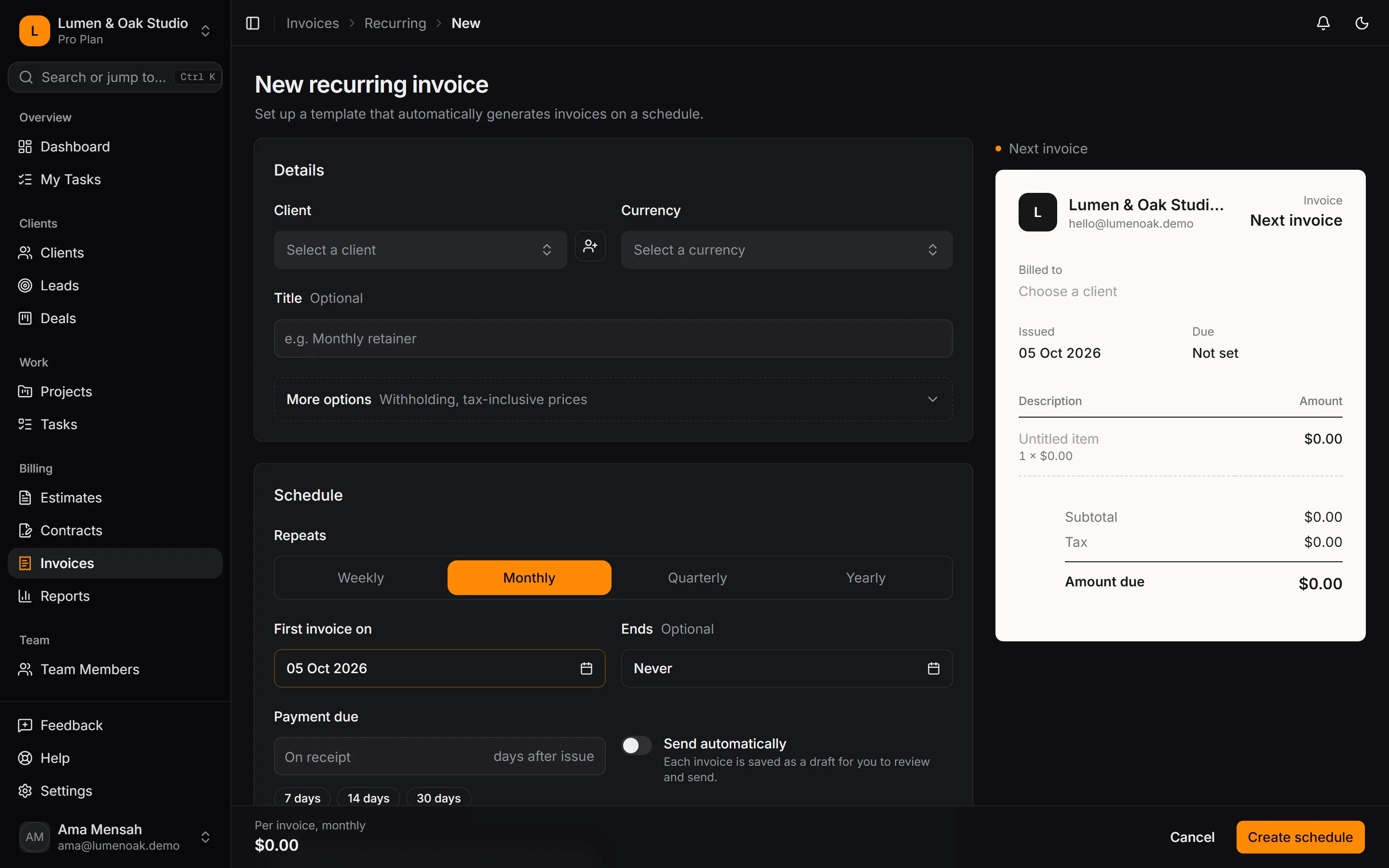Image resolution: width=1389 pixels, height=868 pixels.
Task: Click the My Tasks icon
Action: (25, 179)
